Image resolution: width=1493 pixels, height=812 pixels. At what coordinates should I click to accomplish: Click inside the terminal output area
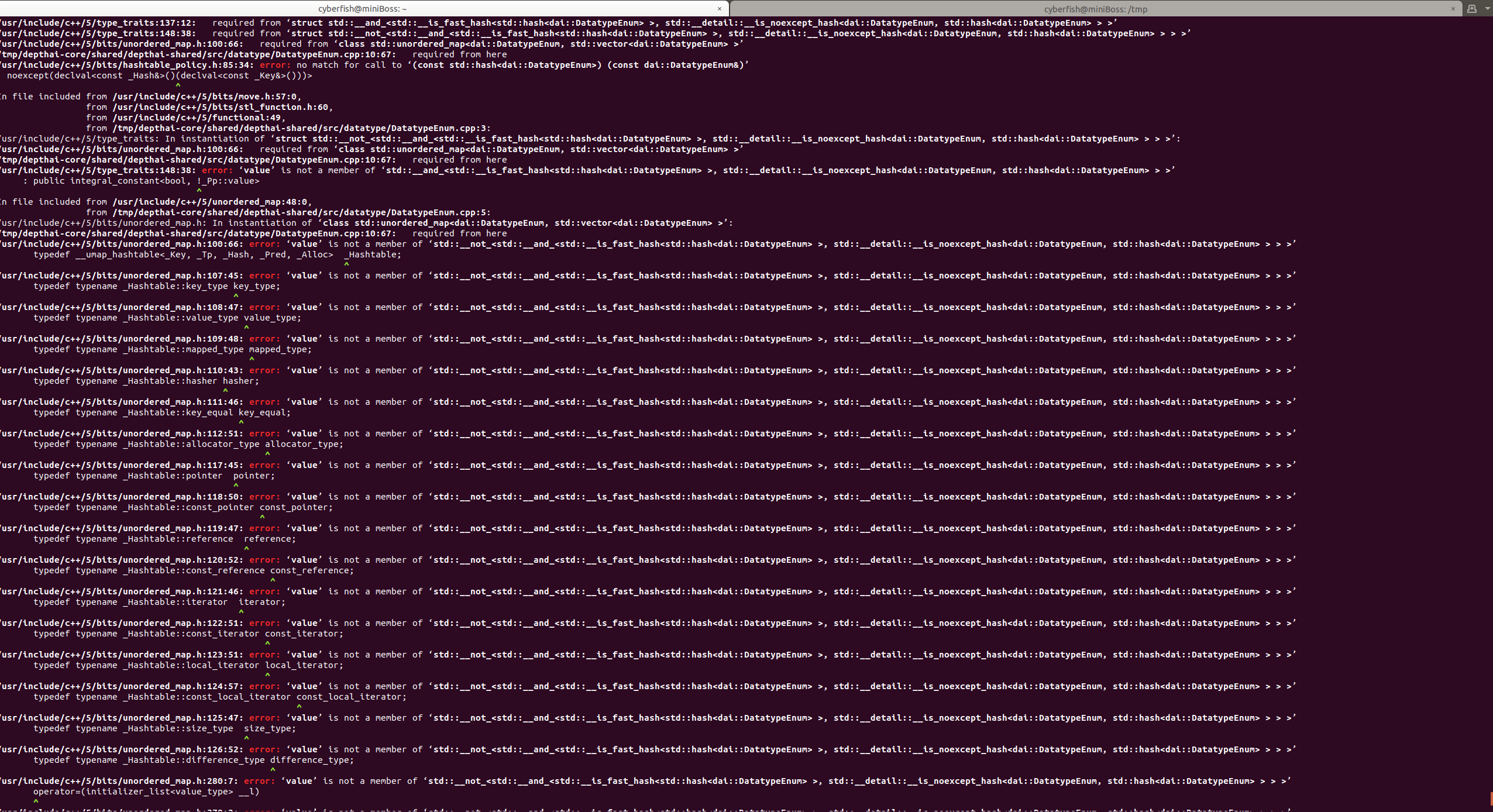(702, 410)
